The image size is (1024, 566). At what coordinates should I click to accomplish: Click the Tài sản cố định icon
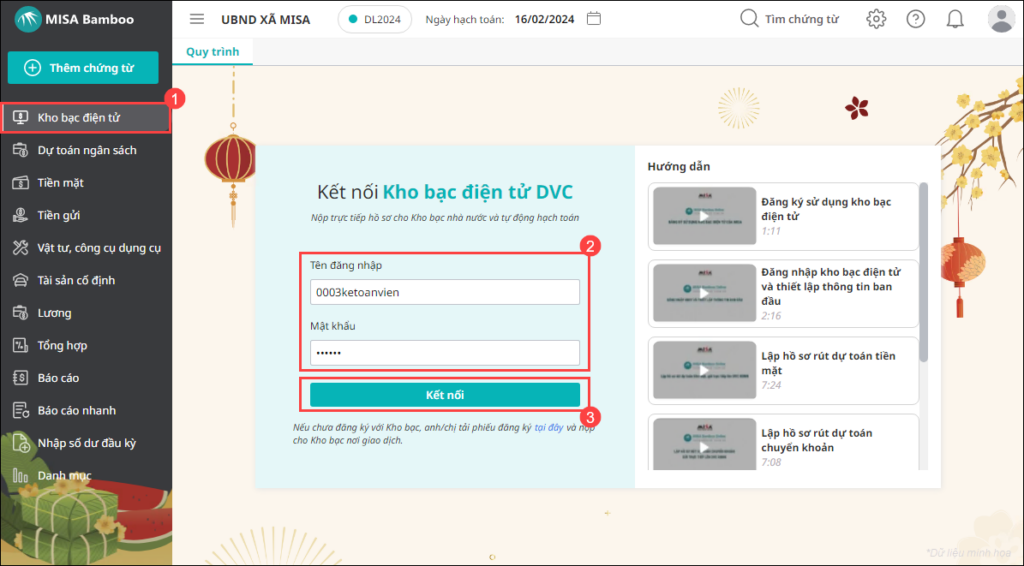[20, 280]
